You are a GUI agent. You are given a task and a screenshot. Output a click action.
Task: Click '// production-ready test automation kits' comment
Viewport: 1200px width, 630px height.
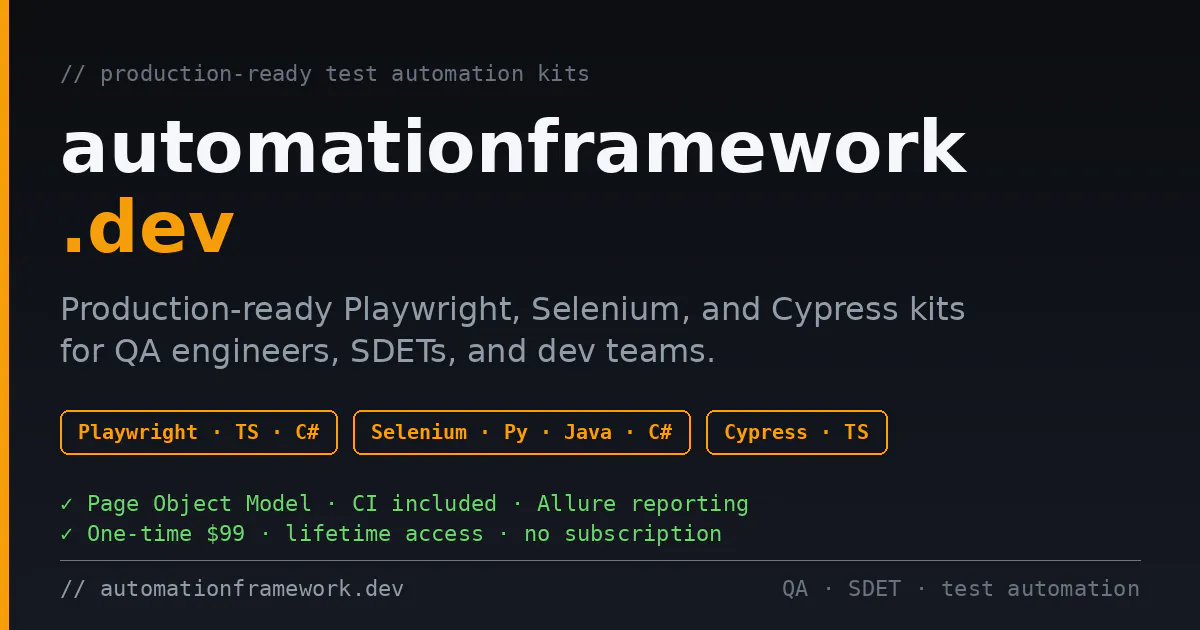[325, 74]
